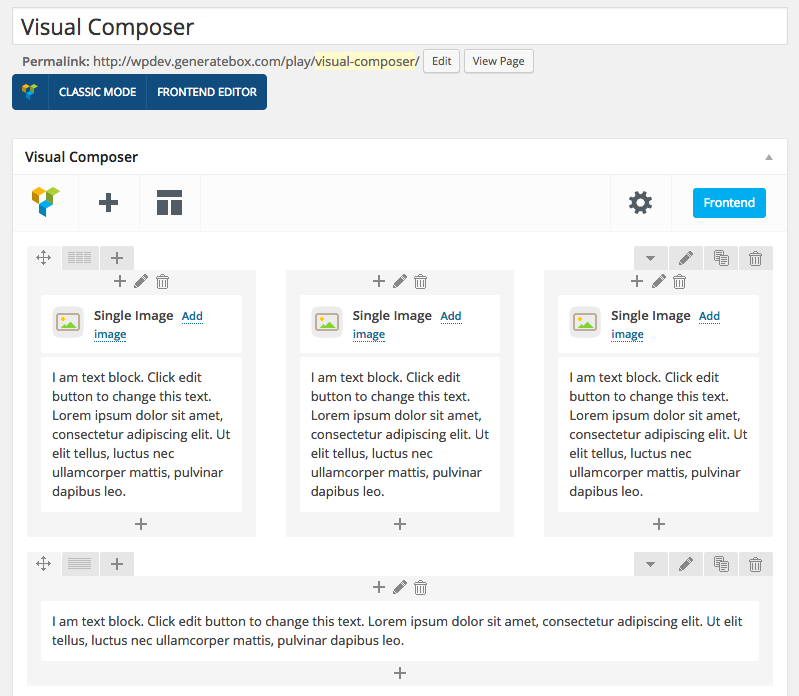The width and height of the screenshot is (799, 696).
Task: Delete the first row with trash icon
Action: coord(755,258)
